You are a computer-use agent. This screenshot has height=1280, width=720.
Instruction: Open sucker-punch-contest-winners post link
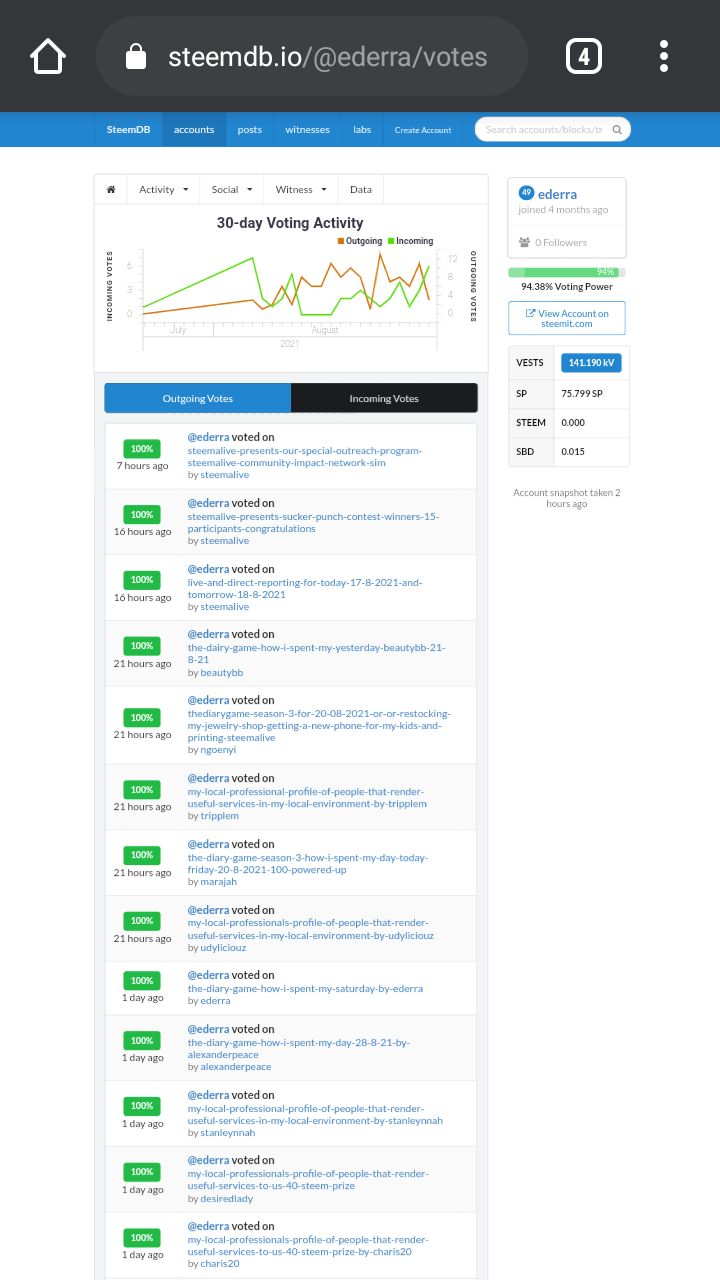[313, 522]
